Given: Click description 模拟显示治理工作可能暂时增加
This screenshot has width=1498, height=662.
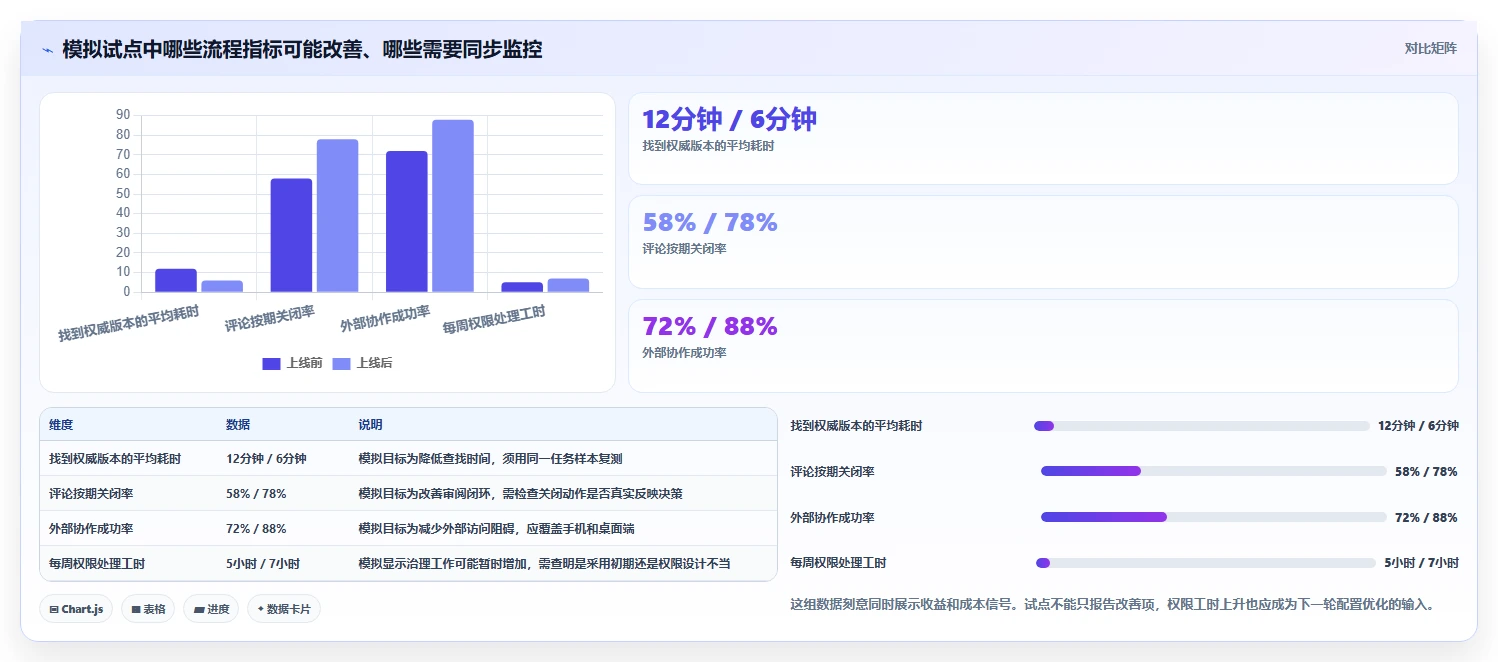Looking at the screenshot, I should click(x=544, y=564).
